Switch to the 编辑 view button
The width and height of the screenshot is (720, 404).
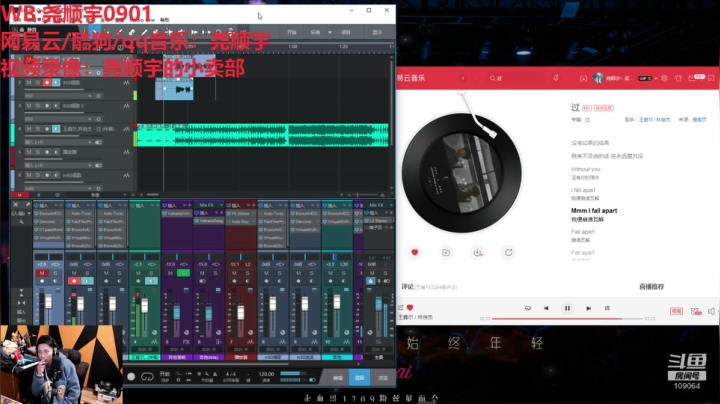pos(338,377)
